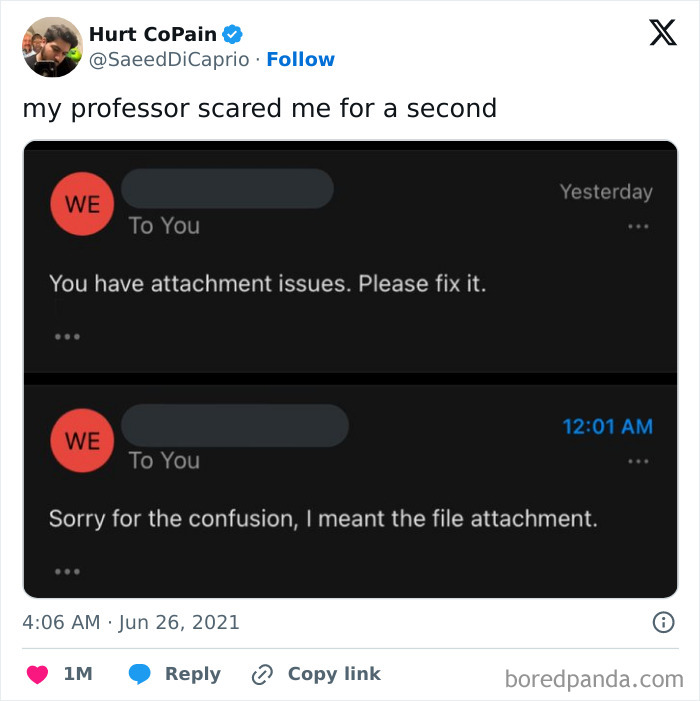Like the tweet with heart icon

(37, 675)
